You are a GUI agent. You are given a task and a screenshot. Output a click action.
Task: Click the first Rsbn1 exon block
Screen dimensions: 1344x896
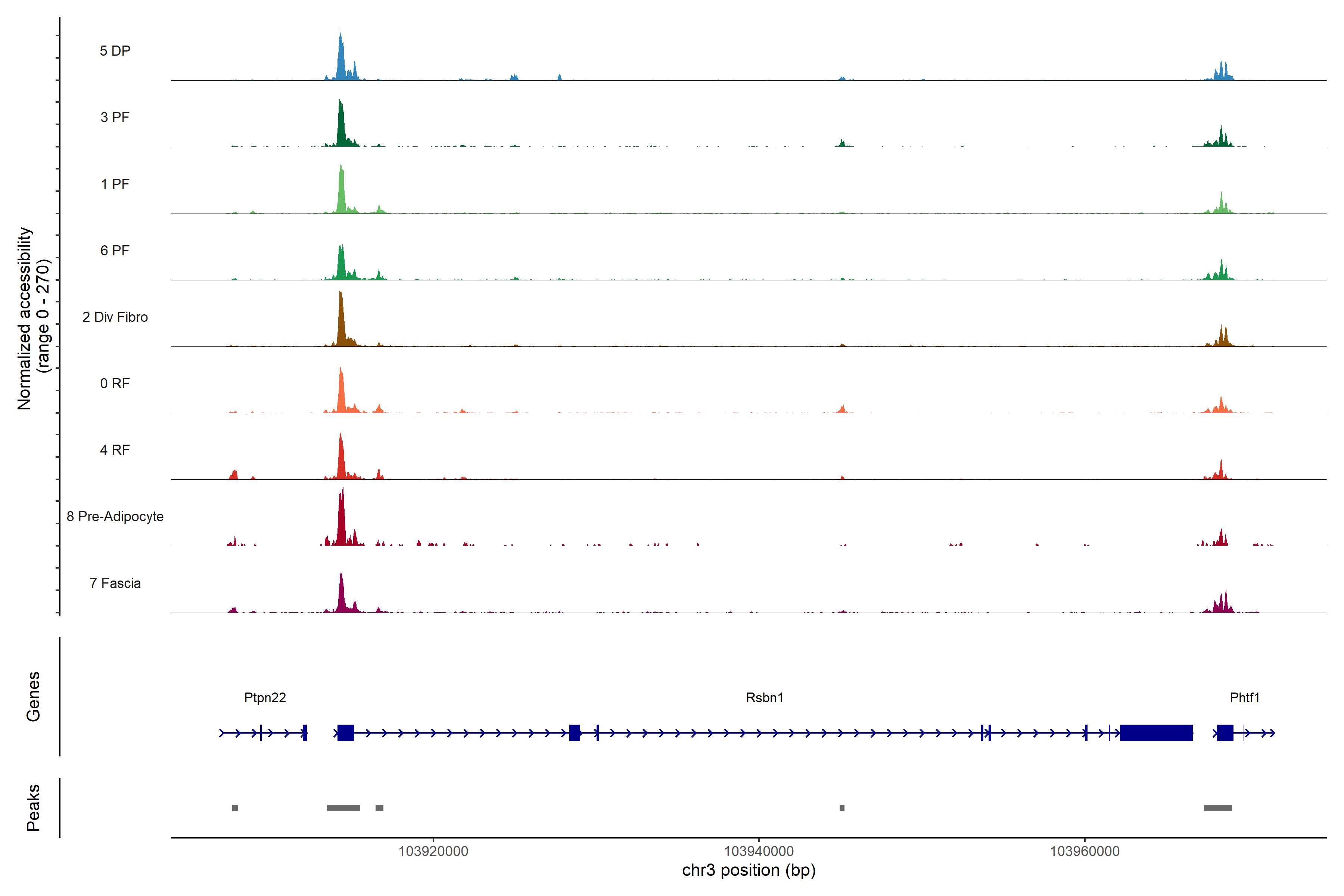pyautogui.click(x=345, y=732)
